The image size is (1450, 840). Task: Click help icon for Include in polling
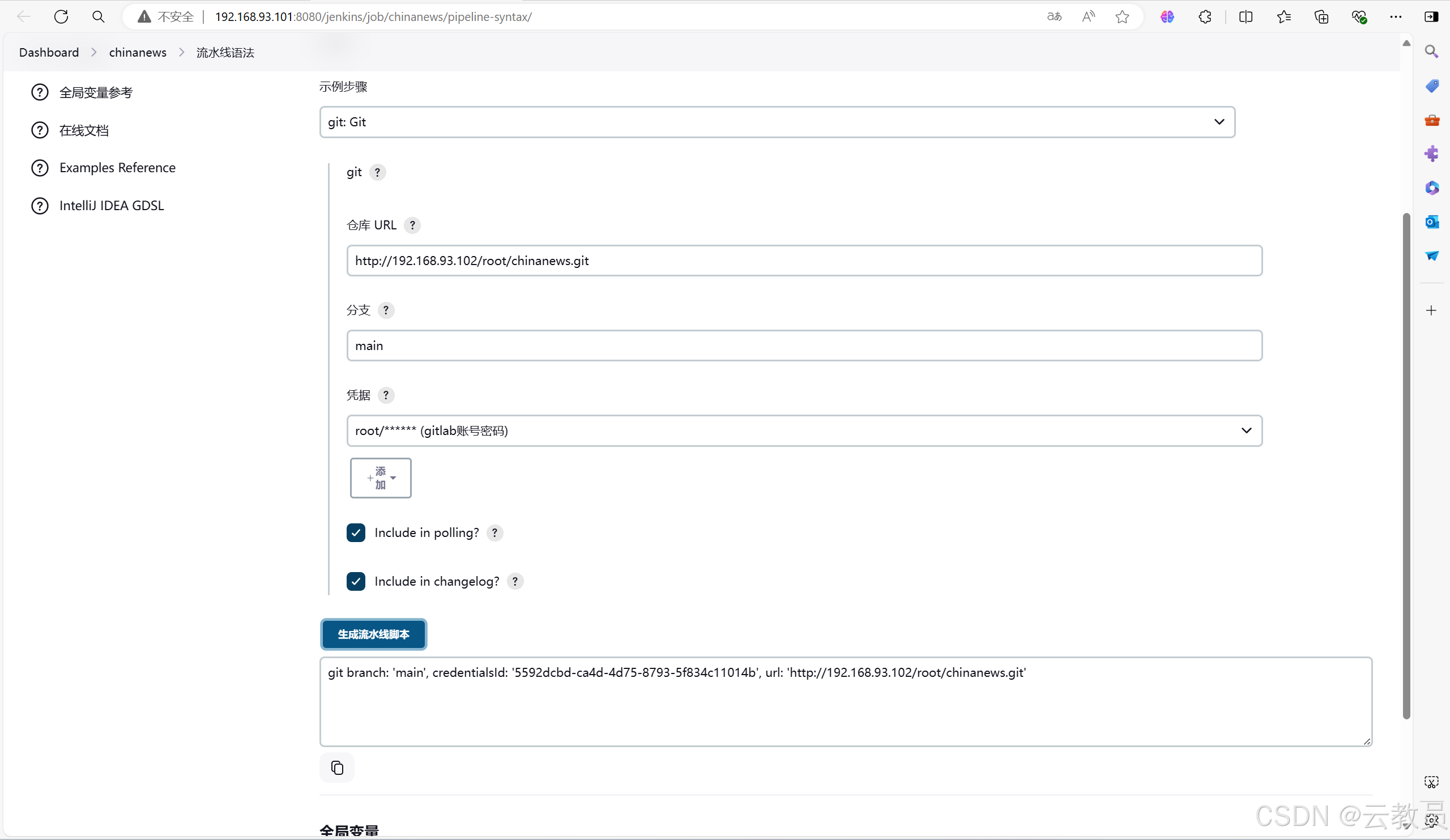click(494, 533)
